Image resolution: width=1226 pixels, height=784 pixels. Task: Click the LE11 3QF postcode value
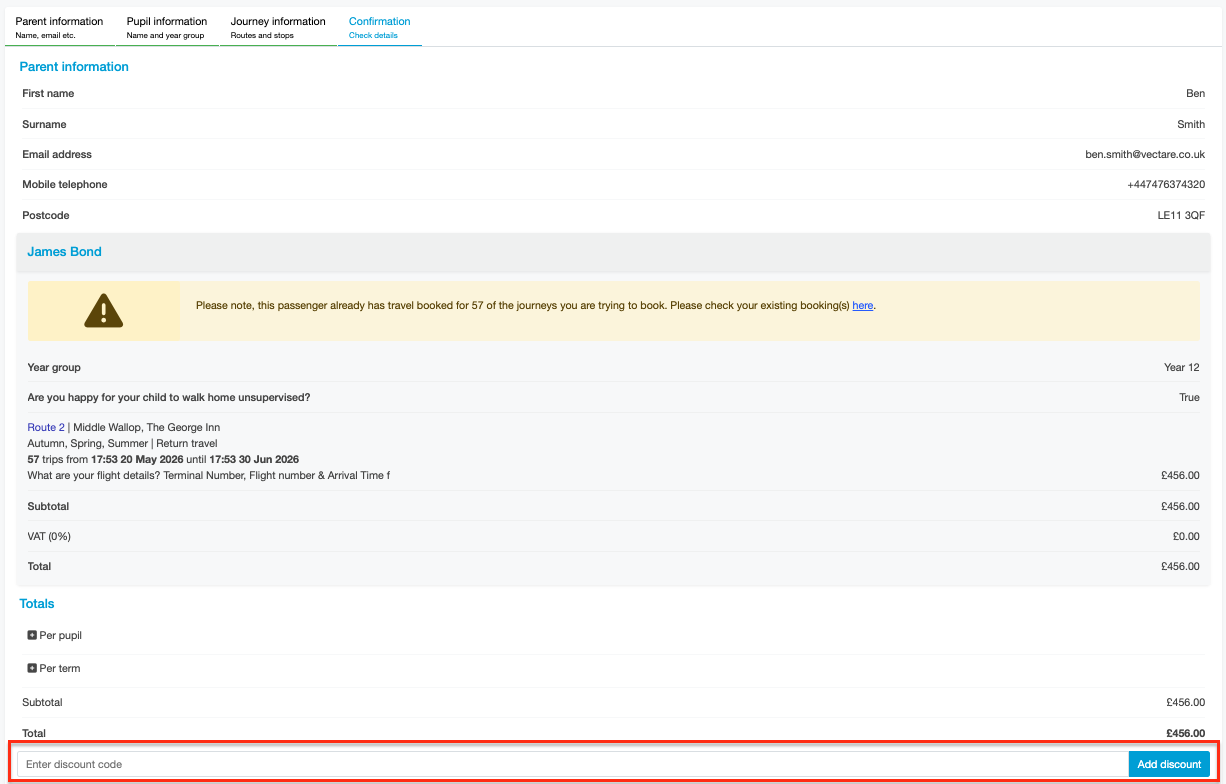pyautogui.click(x=1181, y=215)
